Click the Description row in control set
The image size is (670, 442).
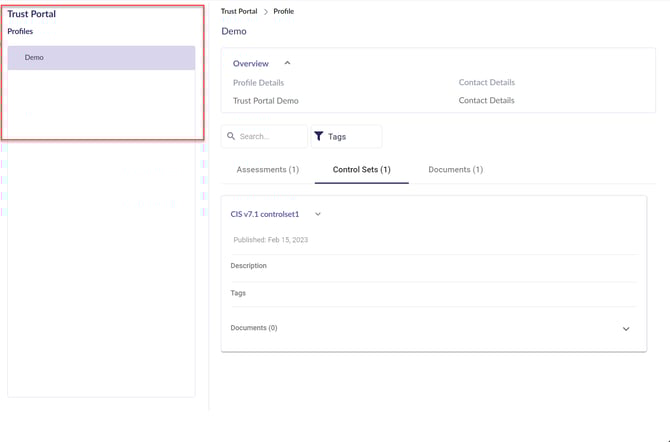[249, 266]
